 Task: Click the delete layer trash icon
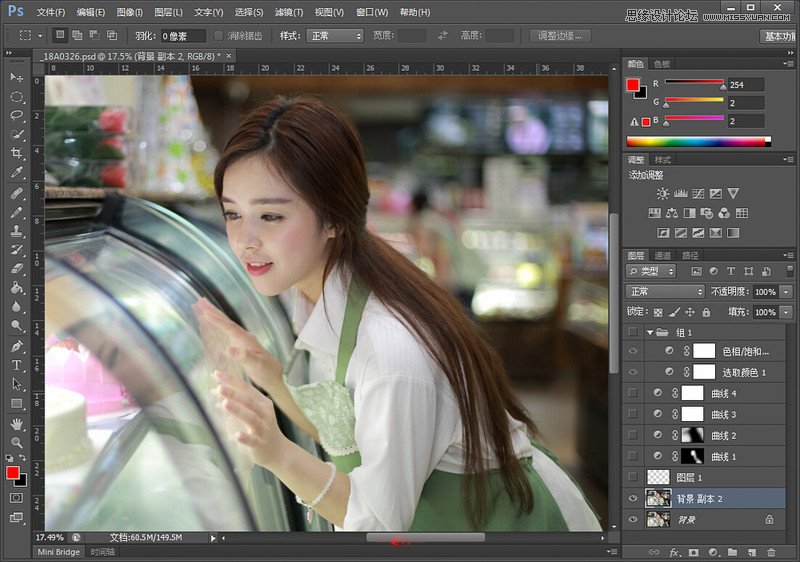pos(770,552)
